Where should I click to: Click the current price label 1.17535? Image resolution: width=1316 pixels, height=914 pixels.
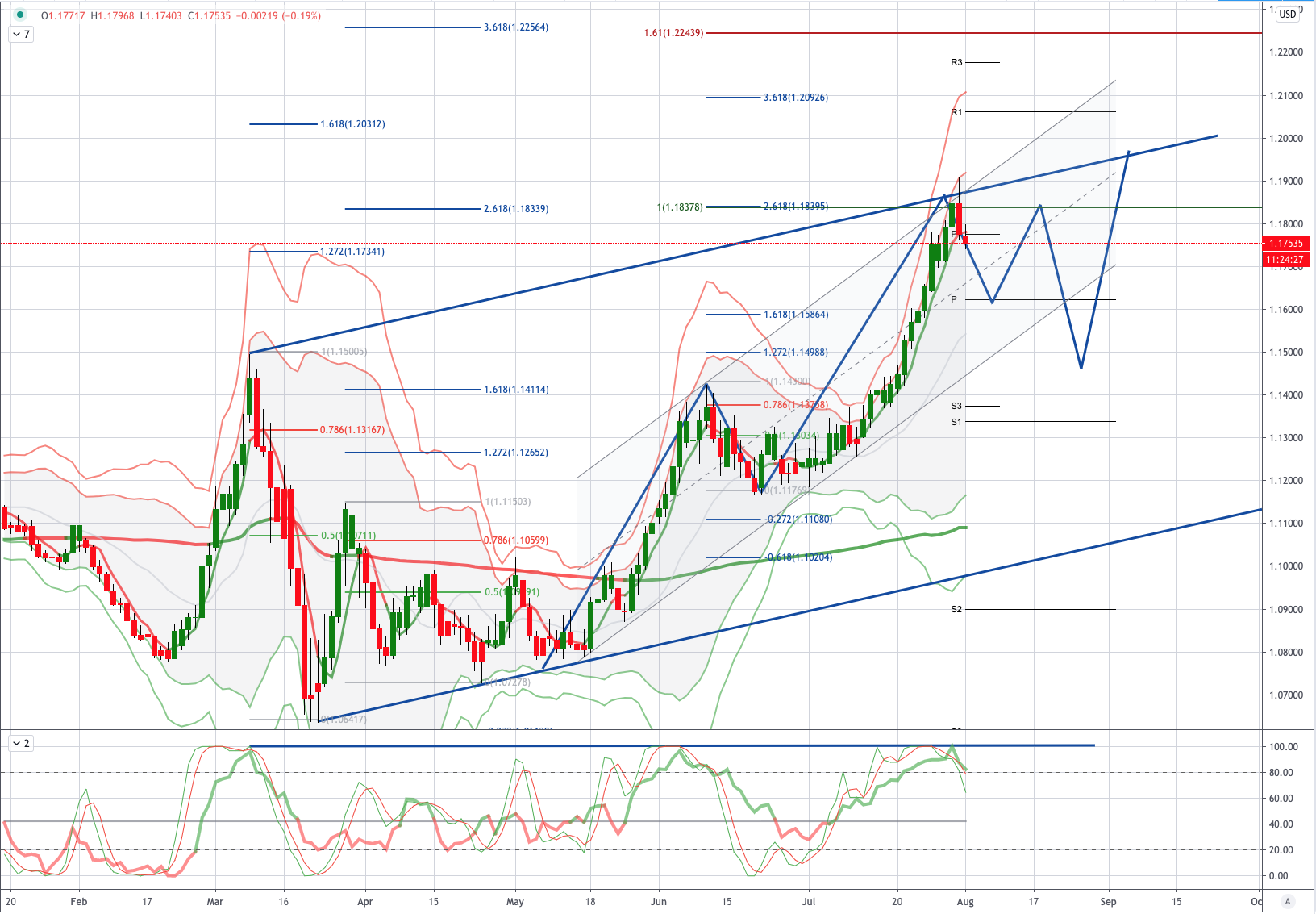(x=1286, y=244)
